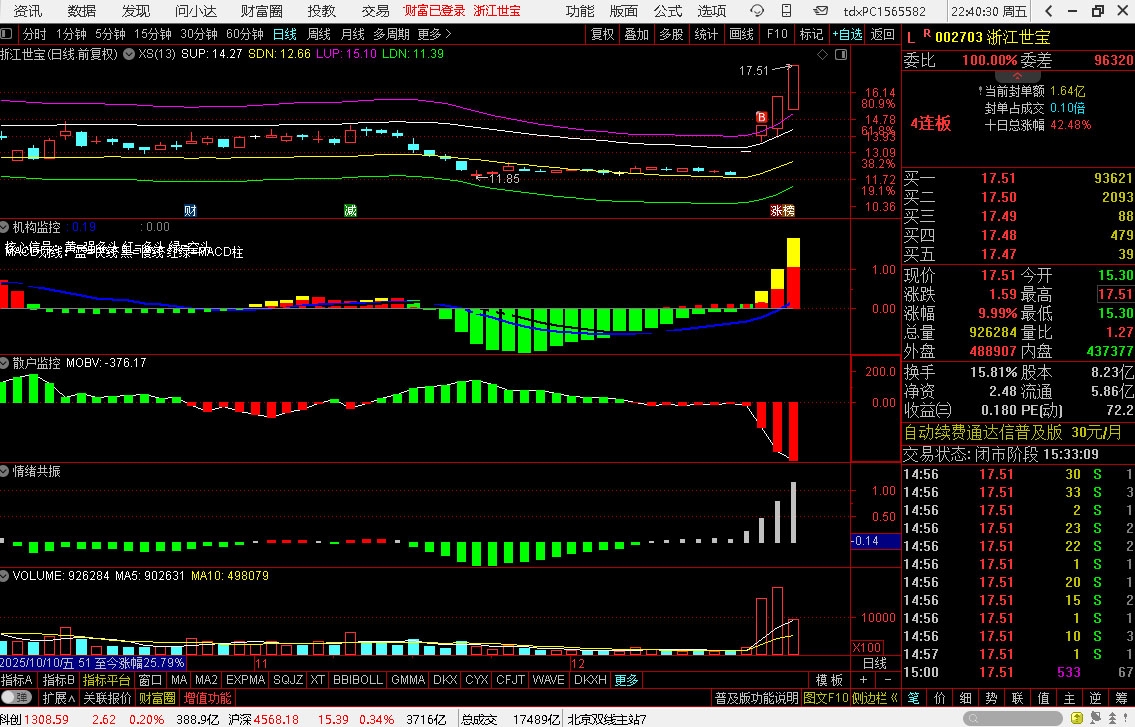Expand the 情绪共振 indicator dropdown
Image resolution: width=1135 pixels, height=727 pixels.
coord(5,471)
